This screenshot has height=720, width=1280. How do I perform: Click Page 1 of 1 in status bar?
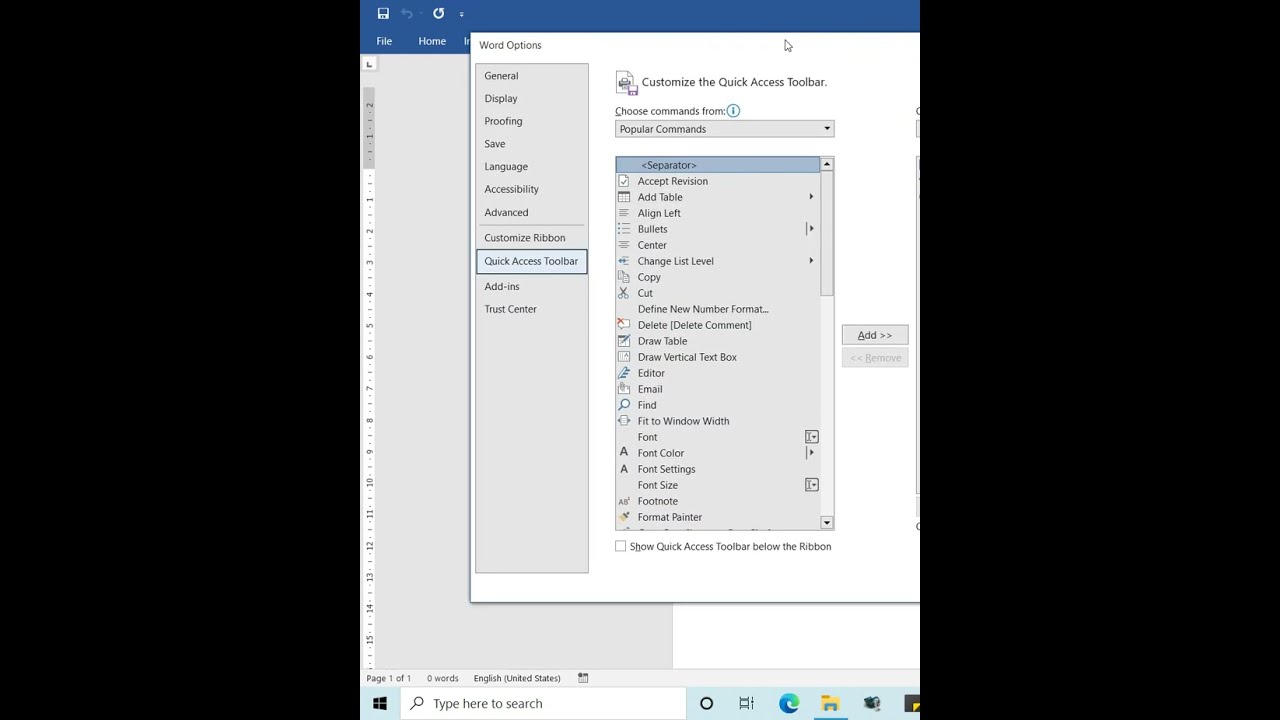click(389, 678)
